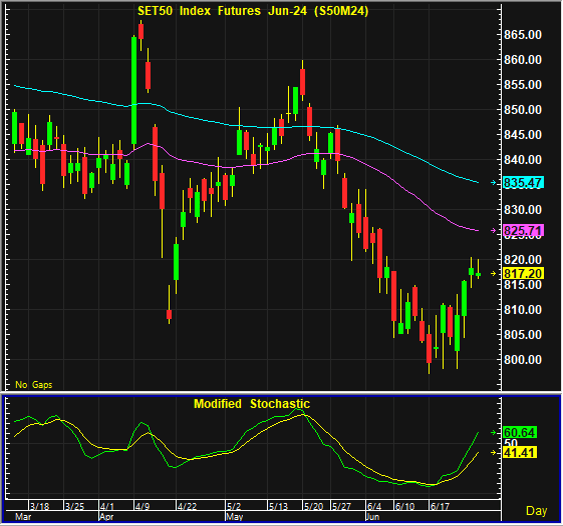Click the 4/22 date marker
The width and height of the screenshot is (563, 526).
187,506
